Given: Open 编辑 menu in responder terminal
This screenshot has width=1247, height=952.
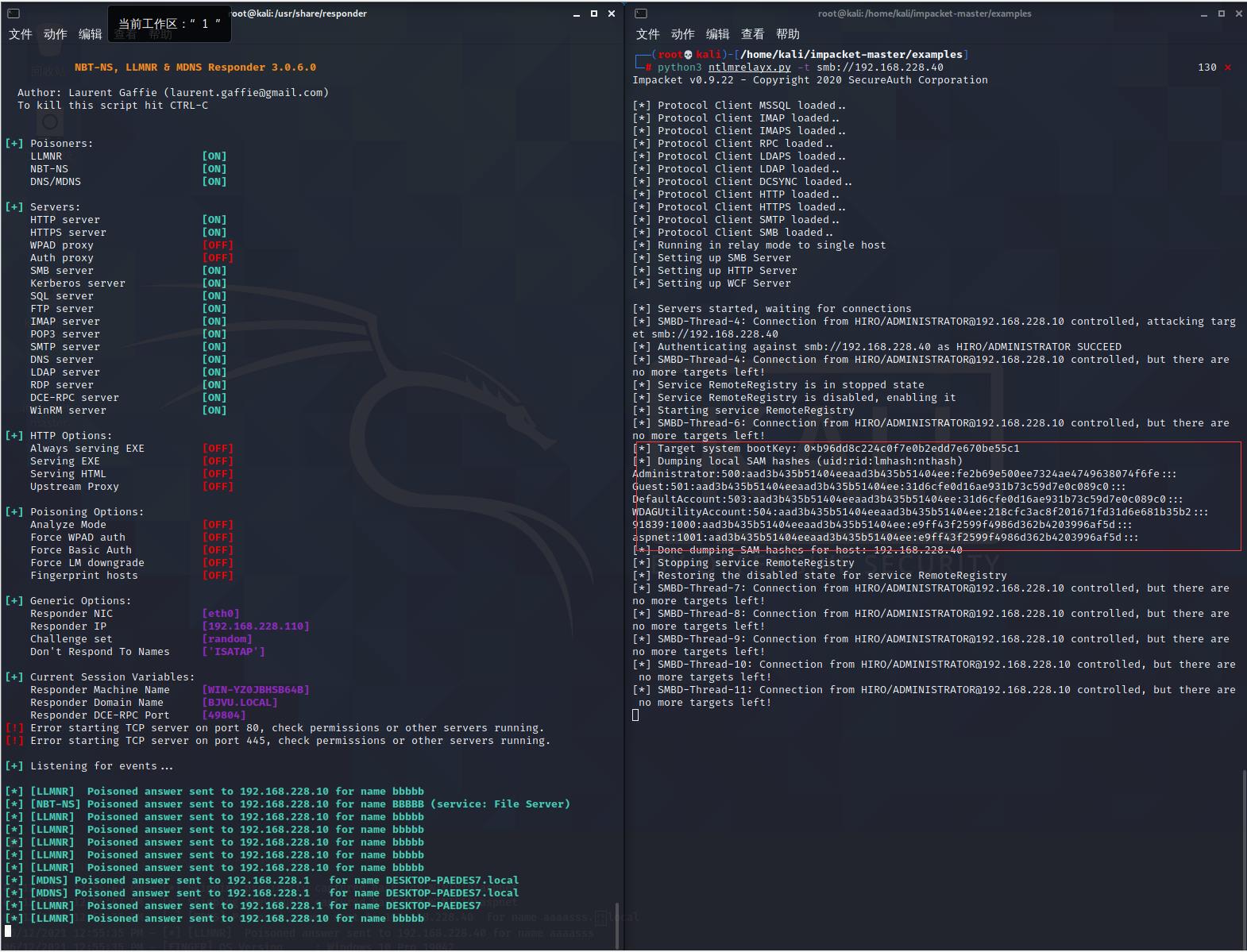Looking at the screenshot, I should tap(90, 34).
